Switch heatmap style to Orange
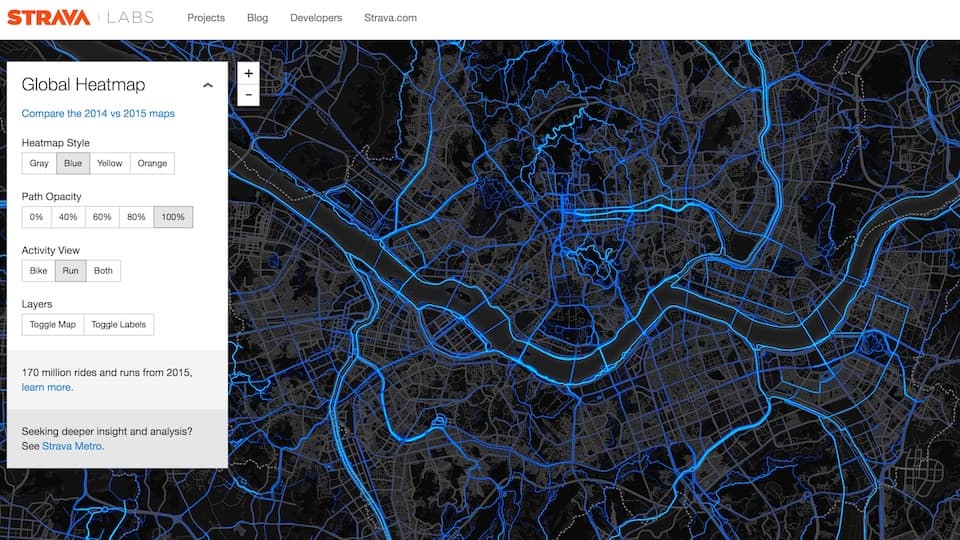The width and height of the screenshot is (960, 540). pyautogui.click(x=152, y=163)
